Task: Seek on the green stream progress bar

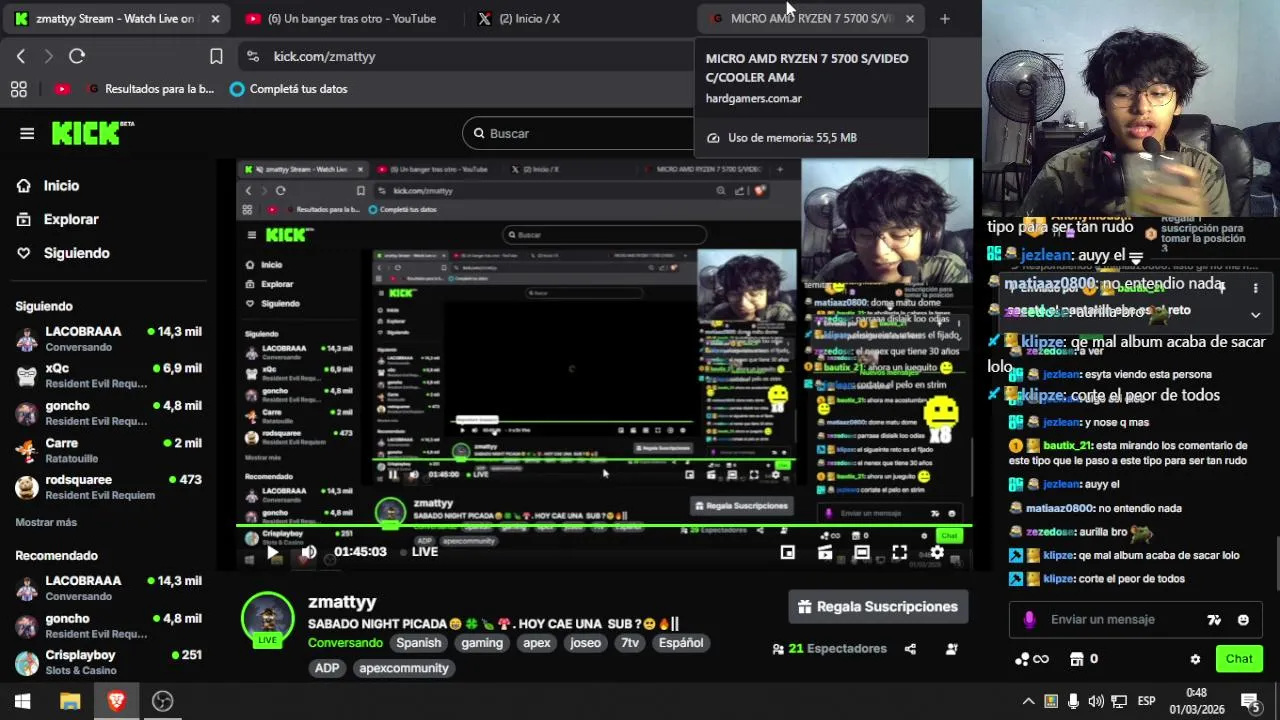Action: pyautogui.click(x=604, y=526)
